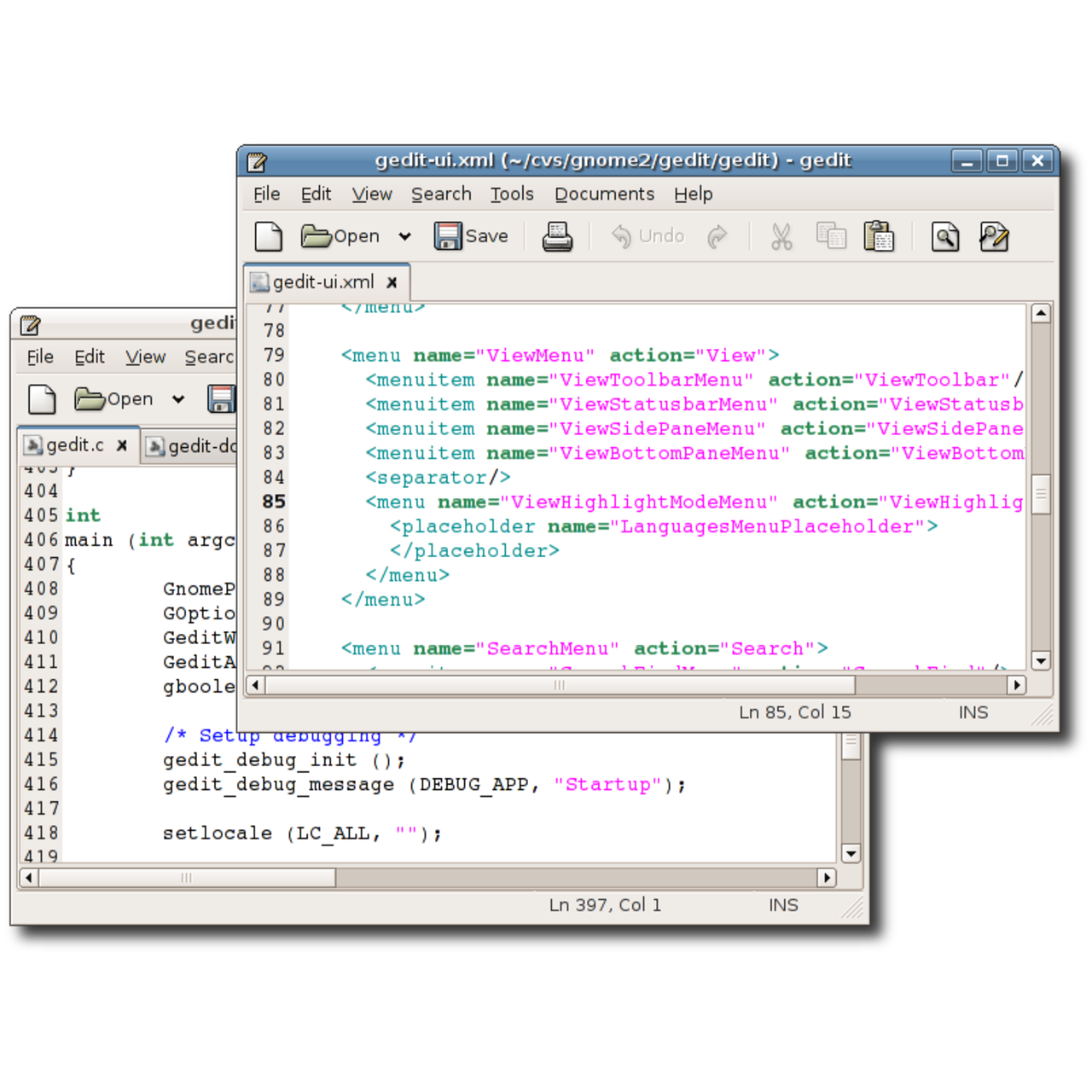Screen dimensions: 1092x1092
Task: Open Edit menu in gedit-ui.xml window
Action: [316, 195]
